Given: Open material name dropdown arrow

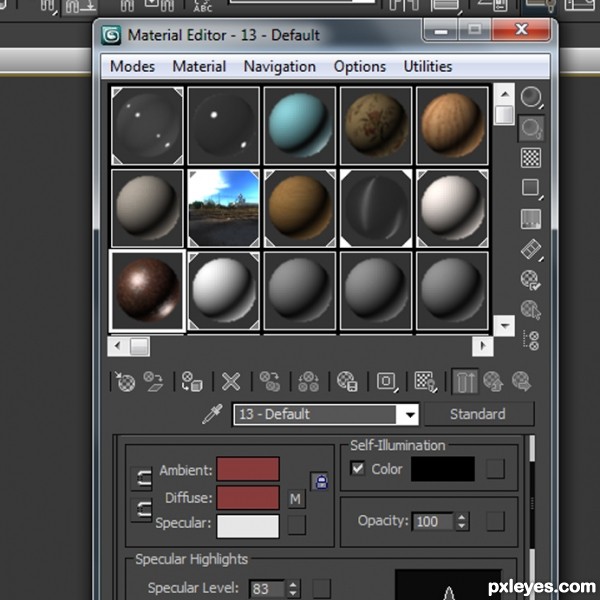Looking at the screenshot, I should point(410,414).
